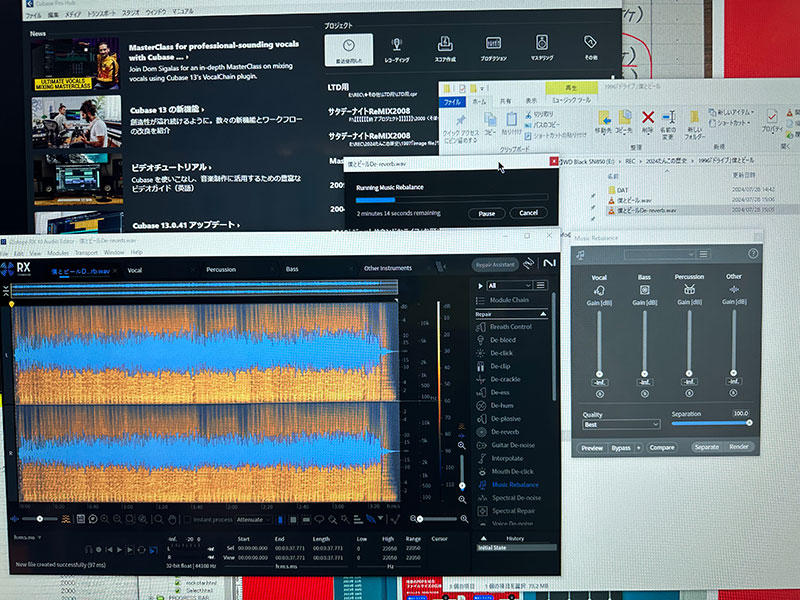Select the Bass speaker icon in Music Rebalance
The height and width of the screenshot is (600, 800).
(x=644, y=290)
